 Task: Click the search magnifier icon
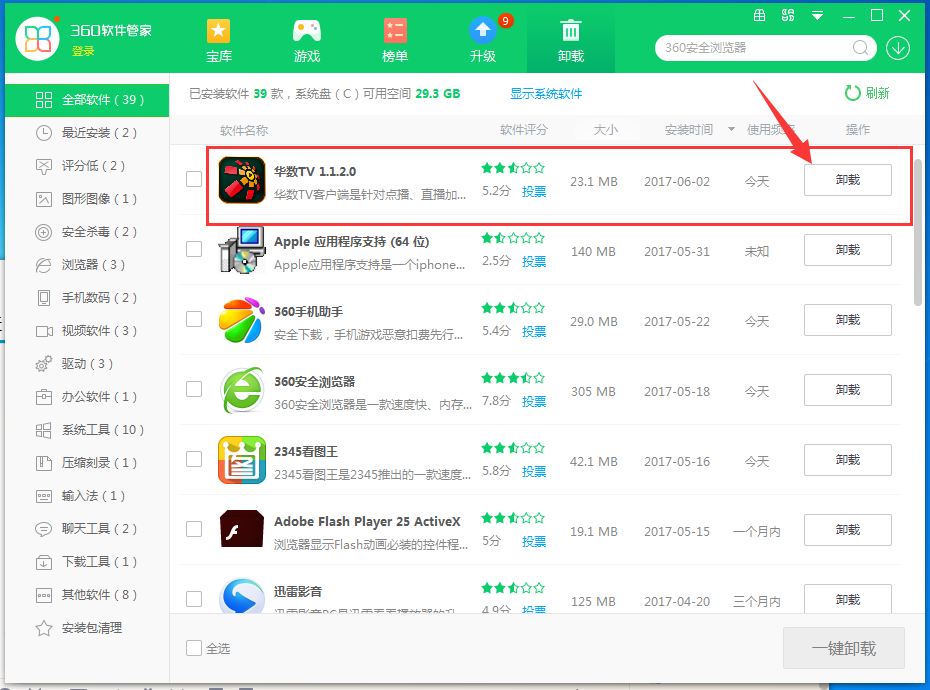tap(861, 47)
